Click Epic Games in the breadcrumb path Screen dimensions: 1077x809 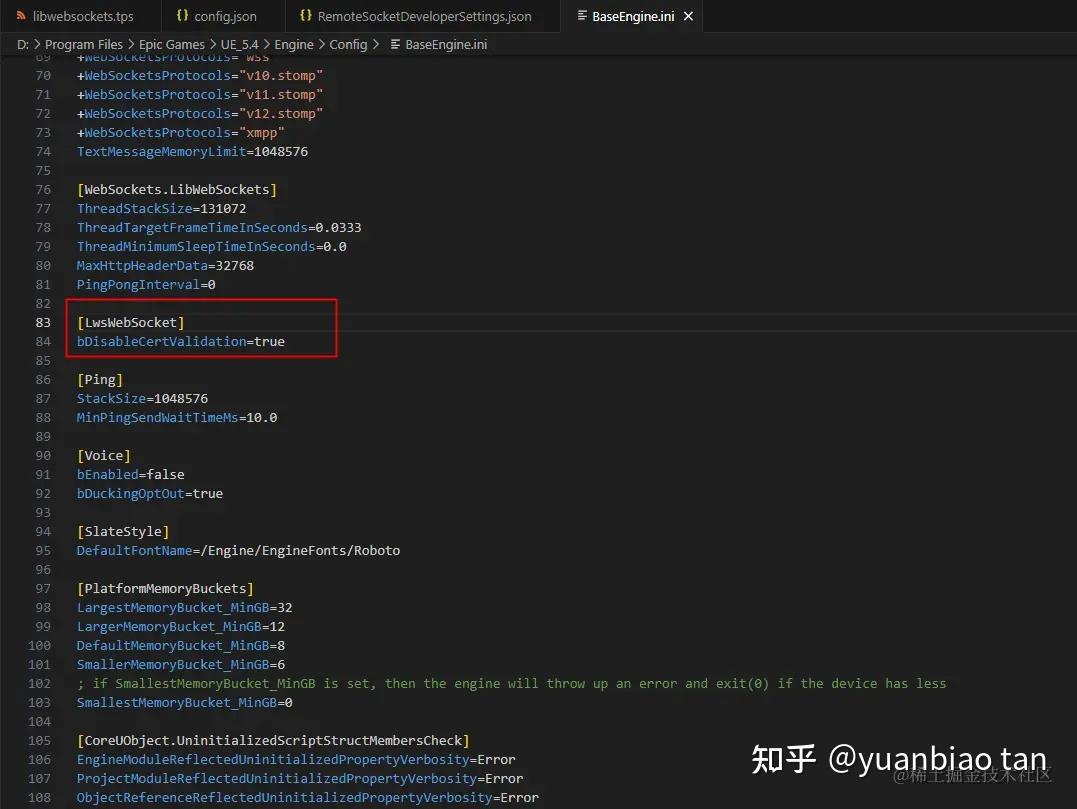171,44
